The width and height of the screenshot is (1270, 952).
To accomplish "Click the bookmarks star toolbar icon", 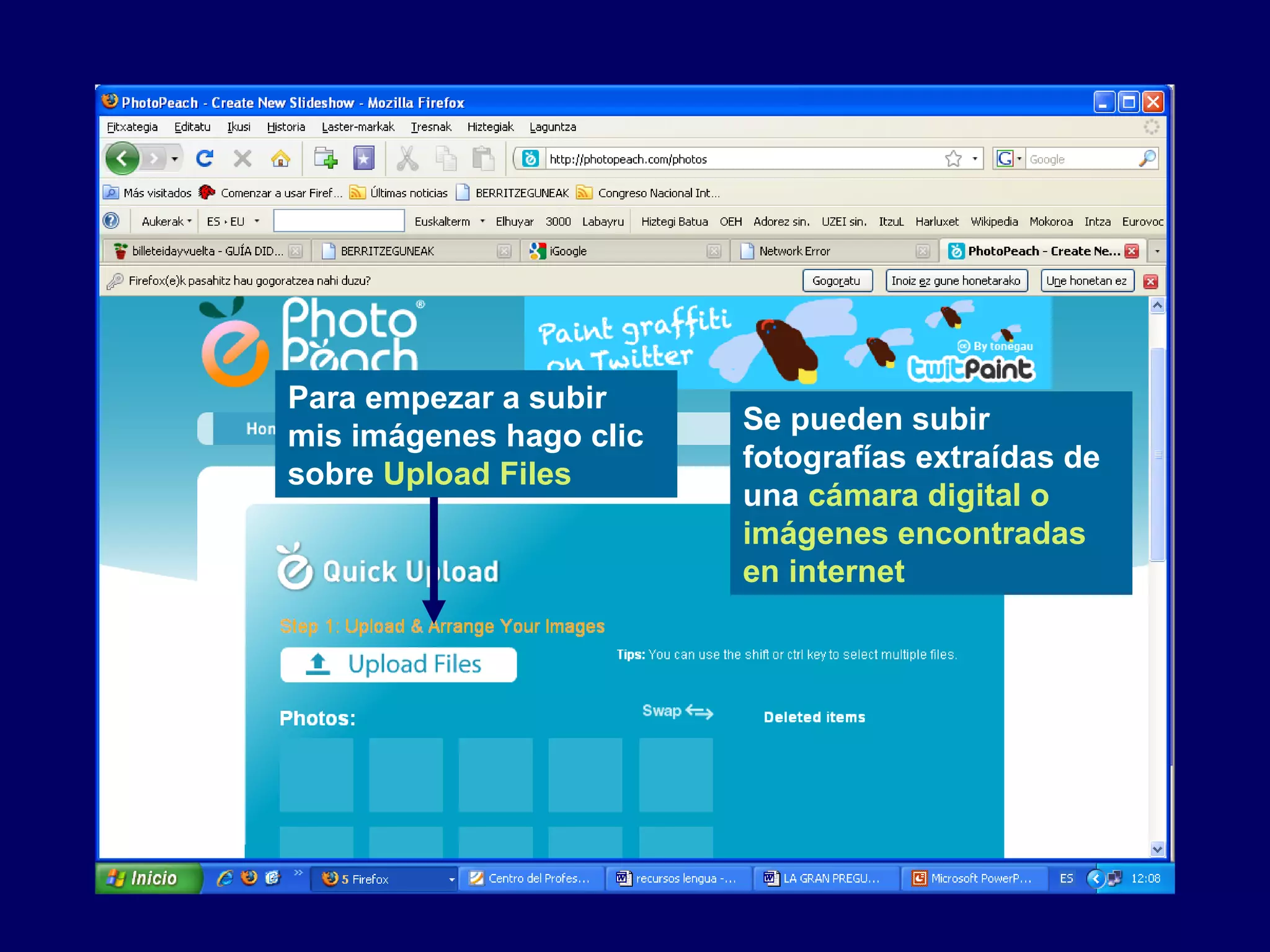I will (x=364, y=159).
